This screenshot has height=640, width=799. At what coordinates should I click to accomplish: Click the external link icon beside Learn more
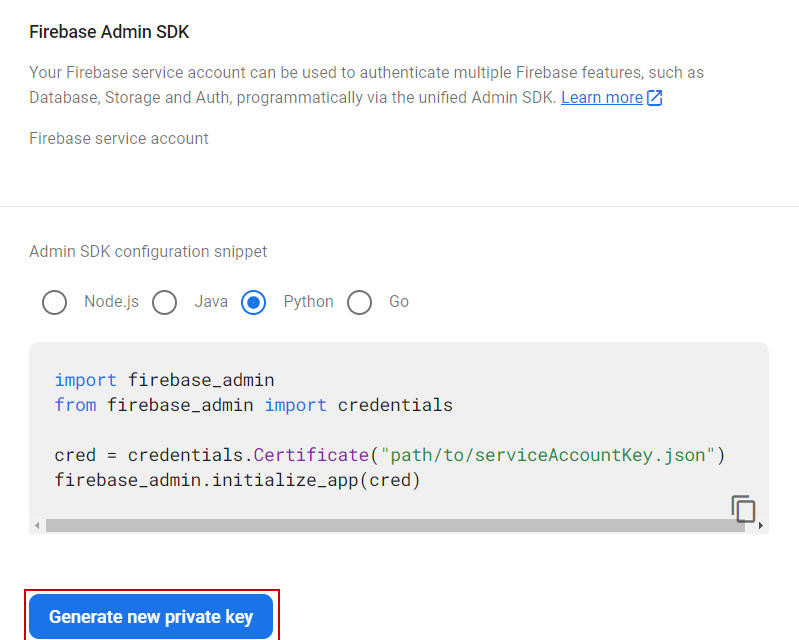click(x=655, y=98)
